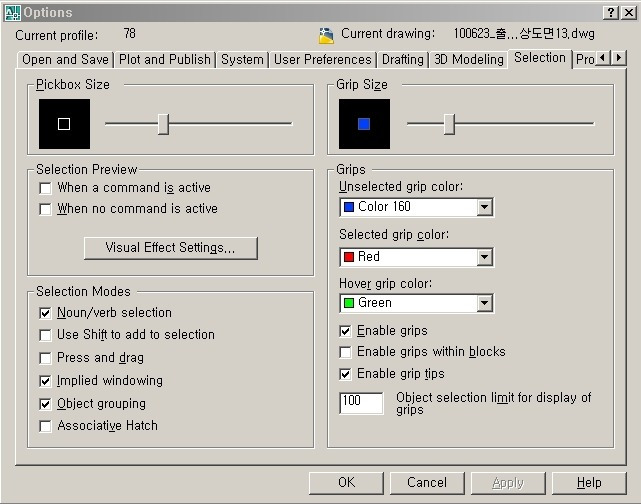The width and height of the screenshot is (641, 504).
Task: Open the Selected grip color dropdown
Action: [x=484, y=257]
